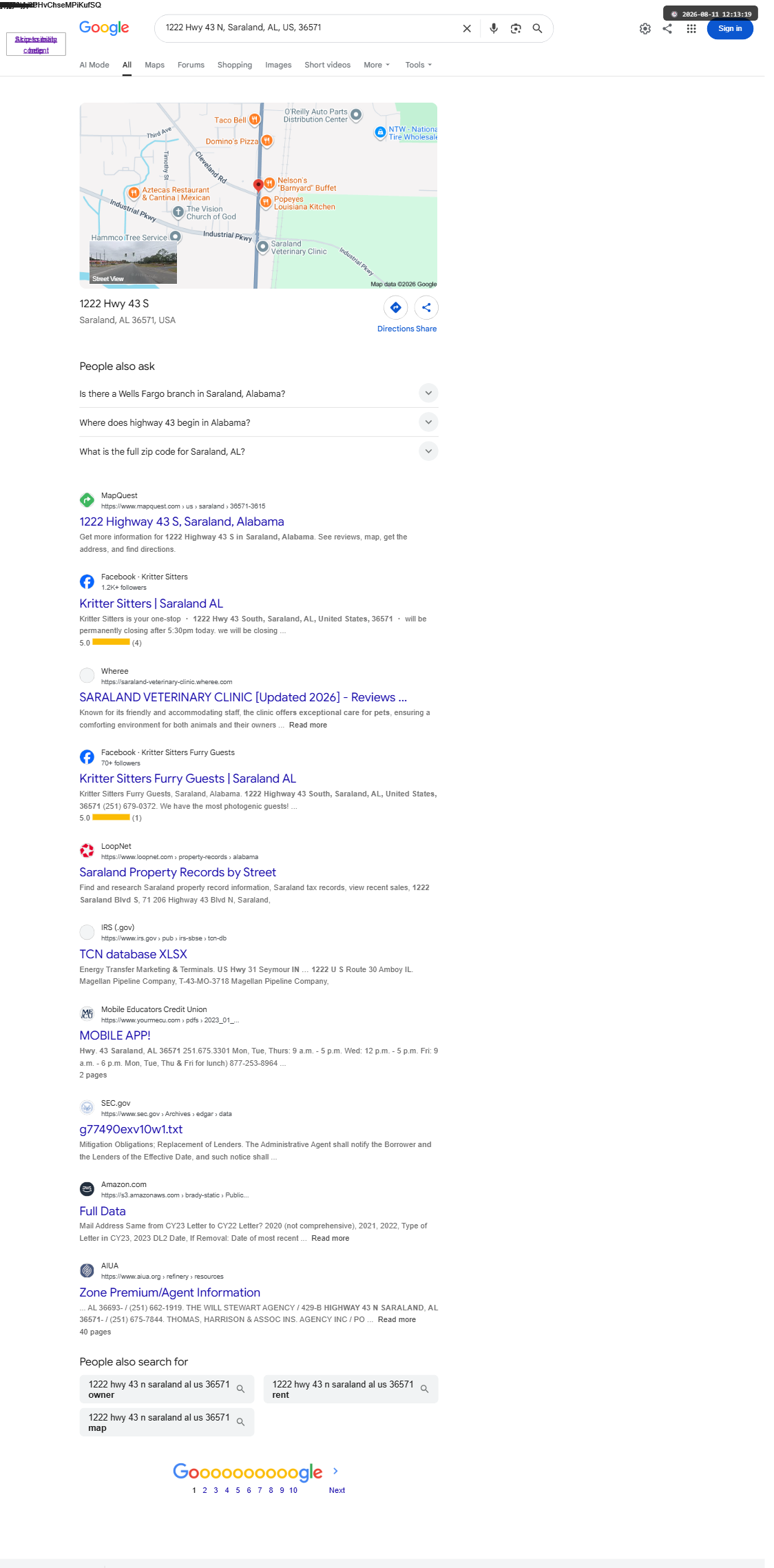The width and height of the screenshot is (774, 1568).
Task: Open the Street View thumbnail
Action: tap(133, 262)
